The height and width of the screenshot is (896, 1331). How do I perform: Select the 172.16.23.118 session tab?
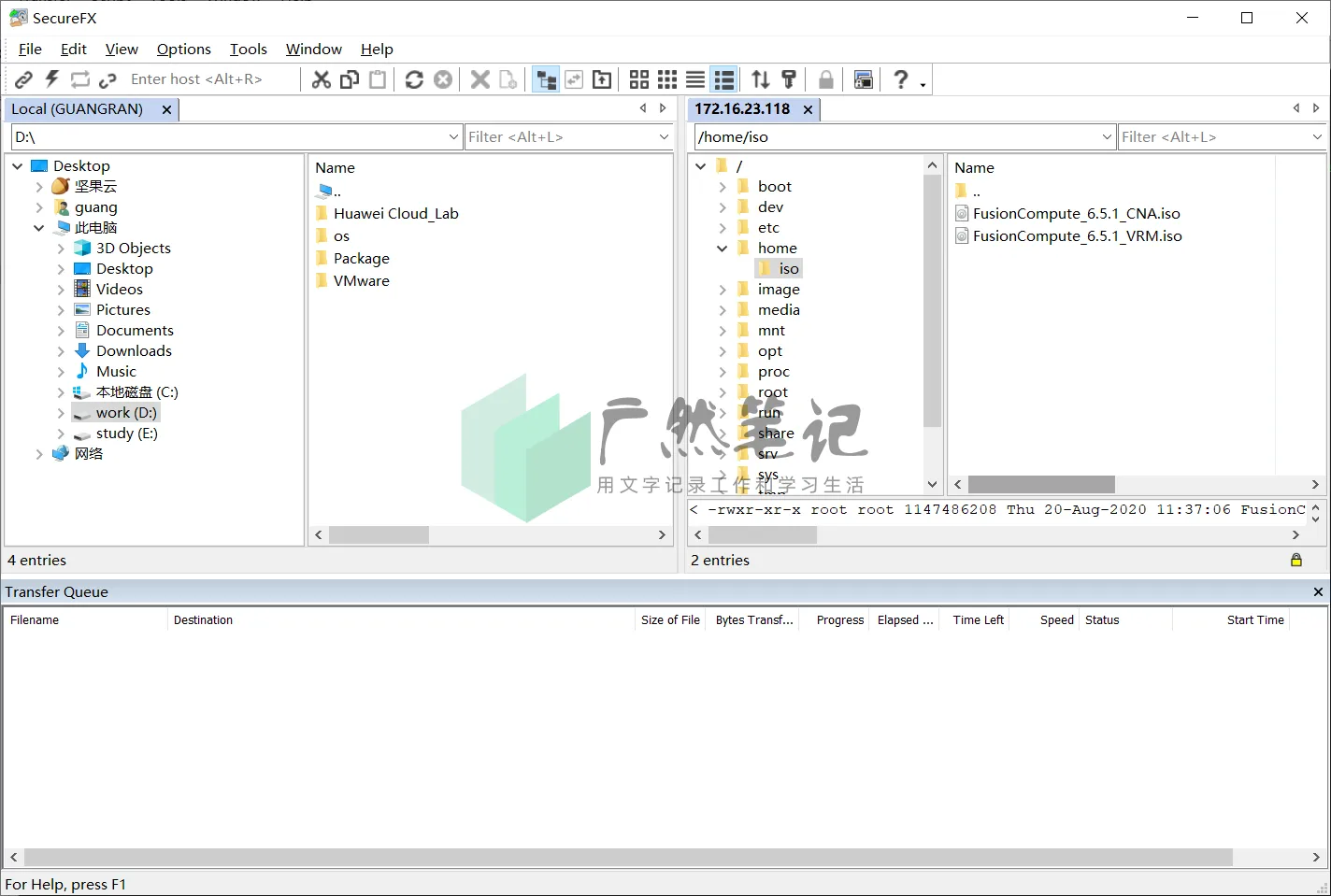pyautogui.click(x=742, y=109)
